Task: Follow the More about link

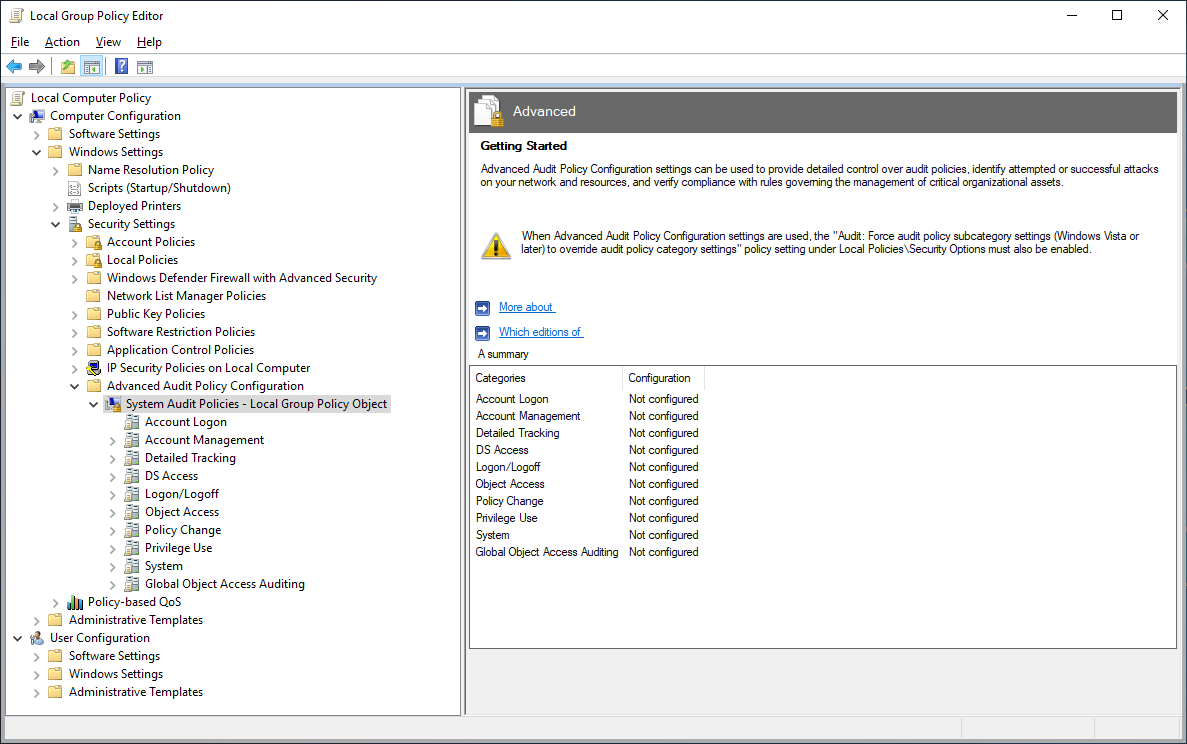Action: point(527,307)
